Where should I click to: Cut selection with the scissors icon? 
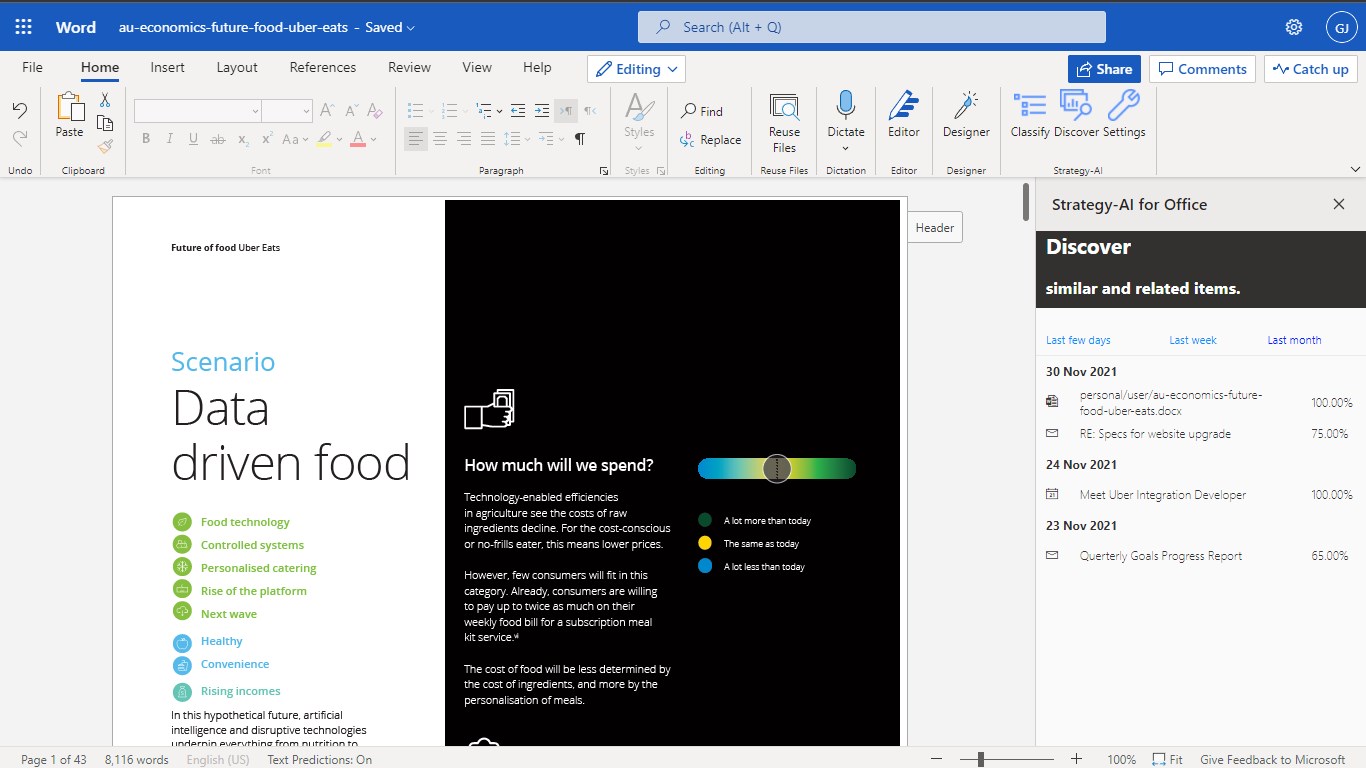point(105,100)
